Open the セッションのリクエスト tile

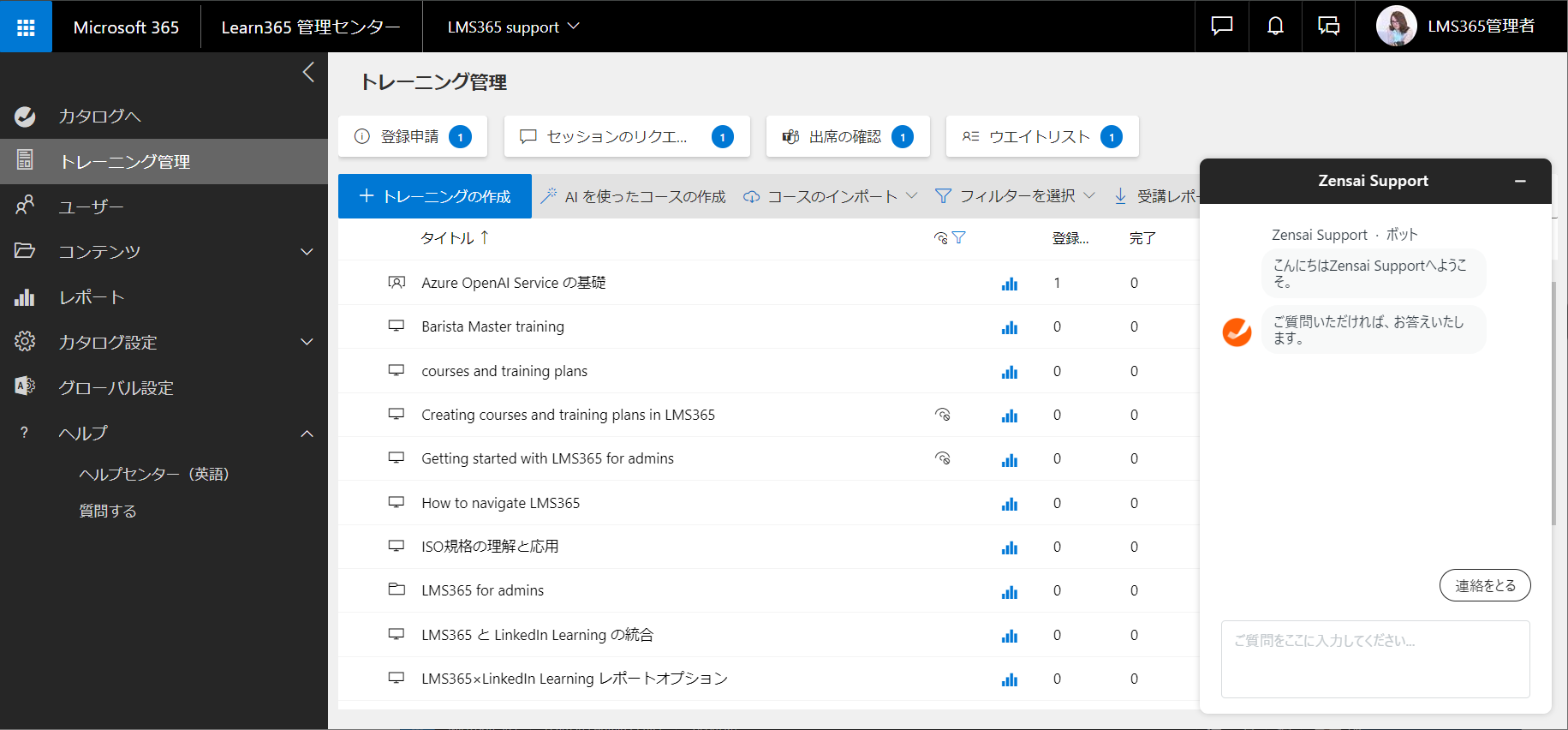click(x=627, y=136)
